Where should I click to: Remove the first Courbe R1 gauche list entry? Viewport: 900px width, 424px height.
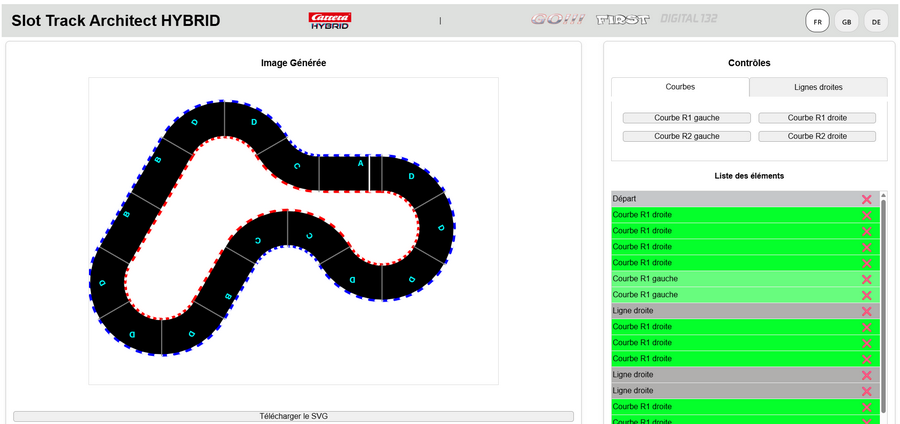coord(866,280)
